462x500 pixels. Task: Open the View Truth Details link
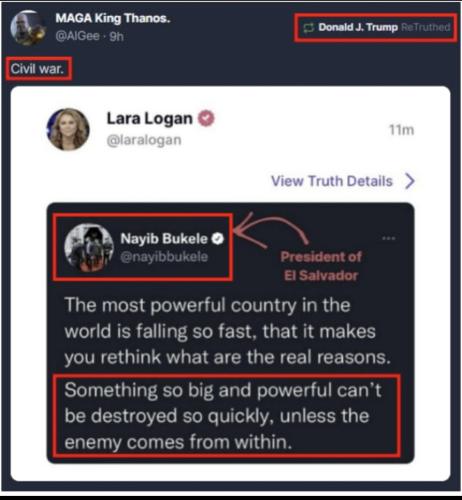click(332, 181)
